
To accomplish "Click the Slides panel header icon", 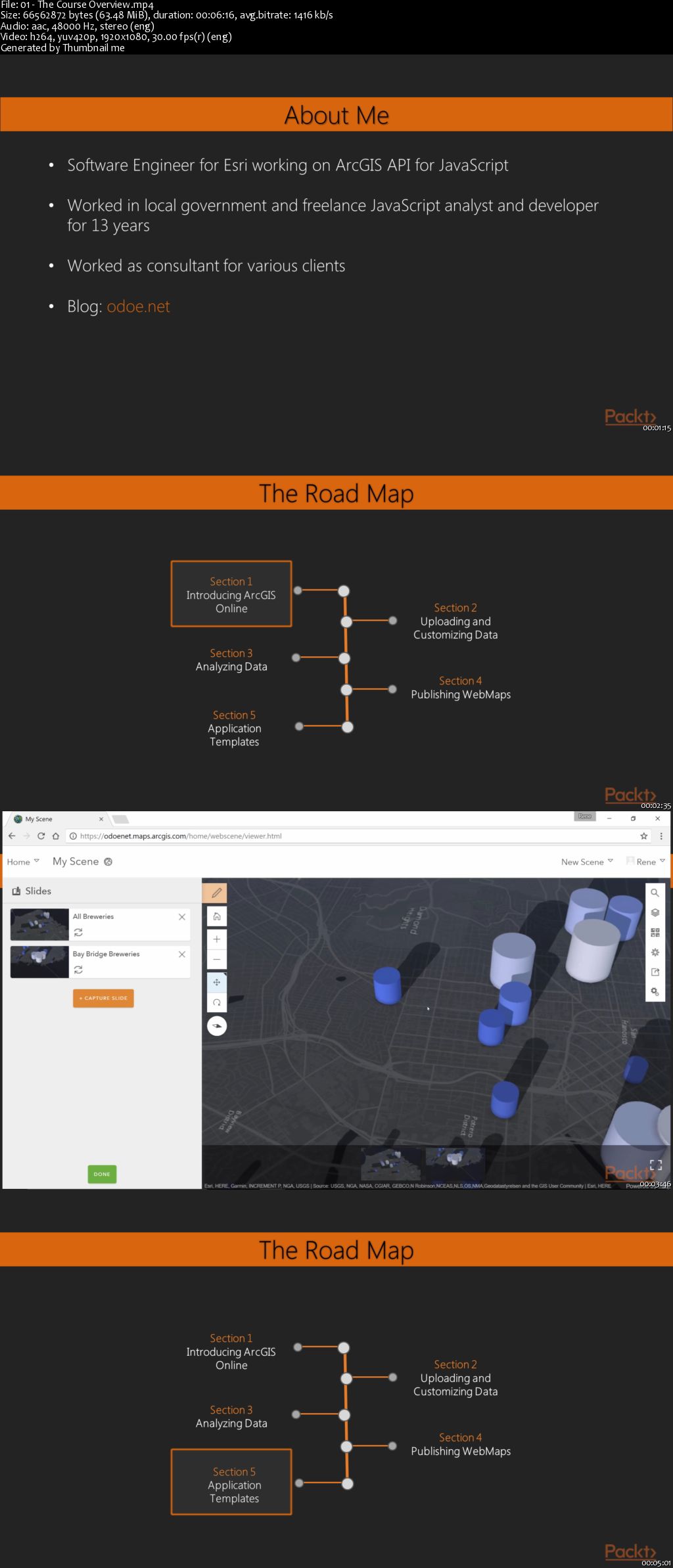I will point(16,891).
